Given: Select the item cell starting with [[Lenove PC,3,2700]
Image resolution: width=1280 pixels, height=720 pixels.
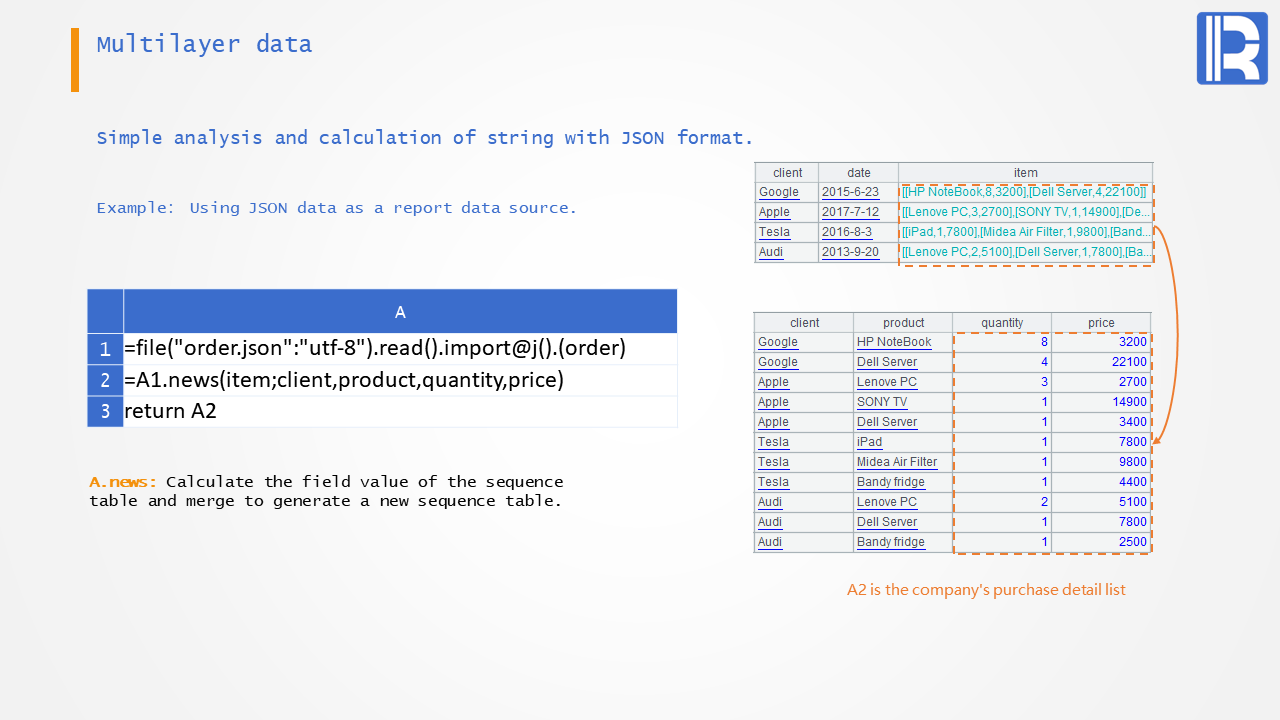Looking at the screenshot, I should [x=1025, y=212].
